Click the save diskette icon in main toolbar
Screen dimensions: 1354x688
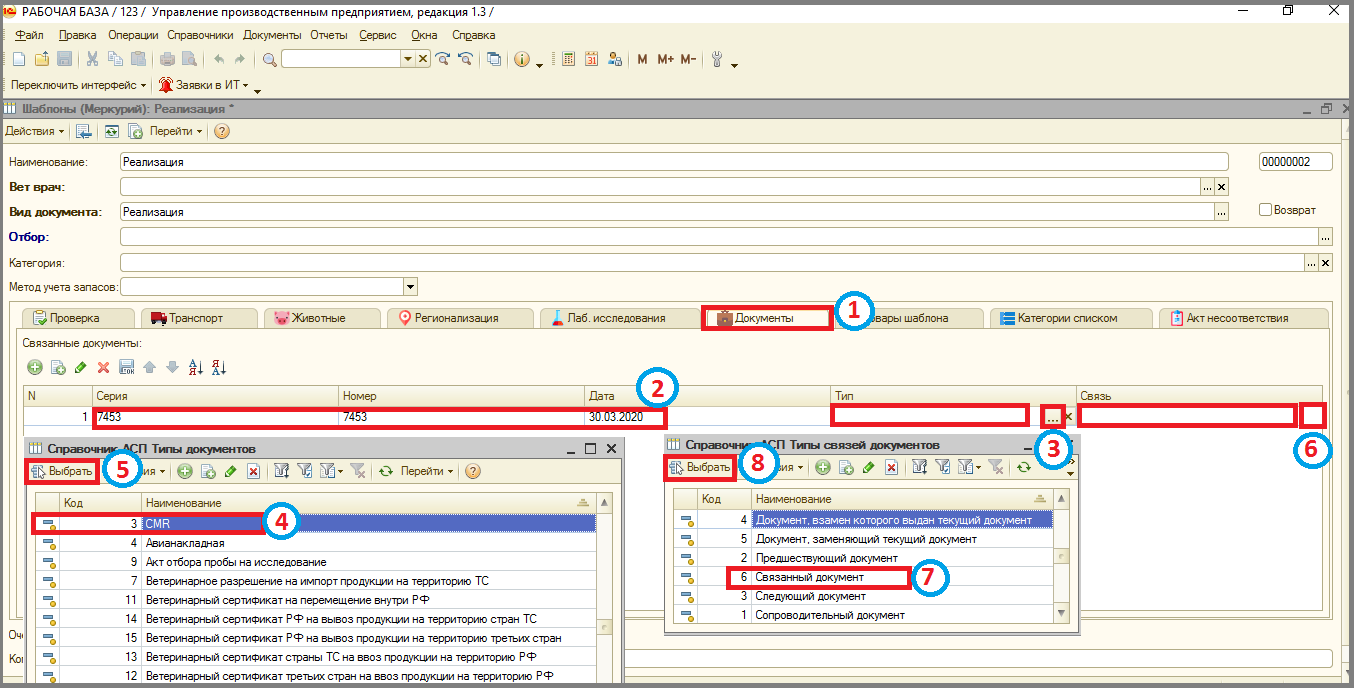[64, 59]
